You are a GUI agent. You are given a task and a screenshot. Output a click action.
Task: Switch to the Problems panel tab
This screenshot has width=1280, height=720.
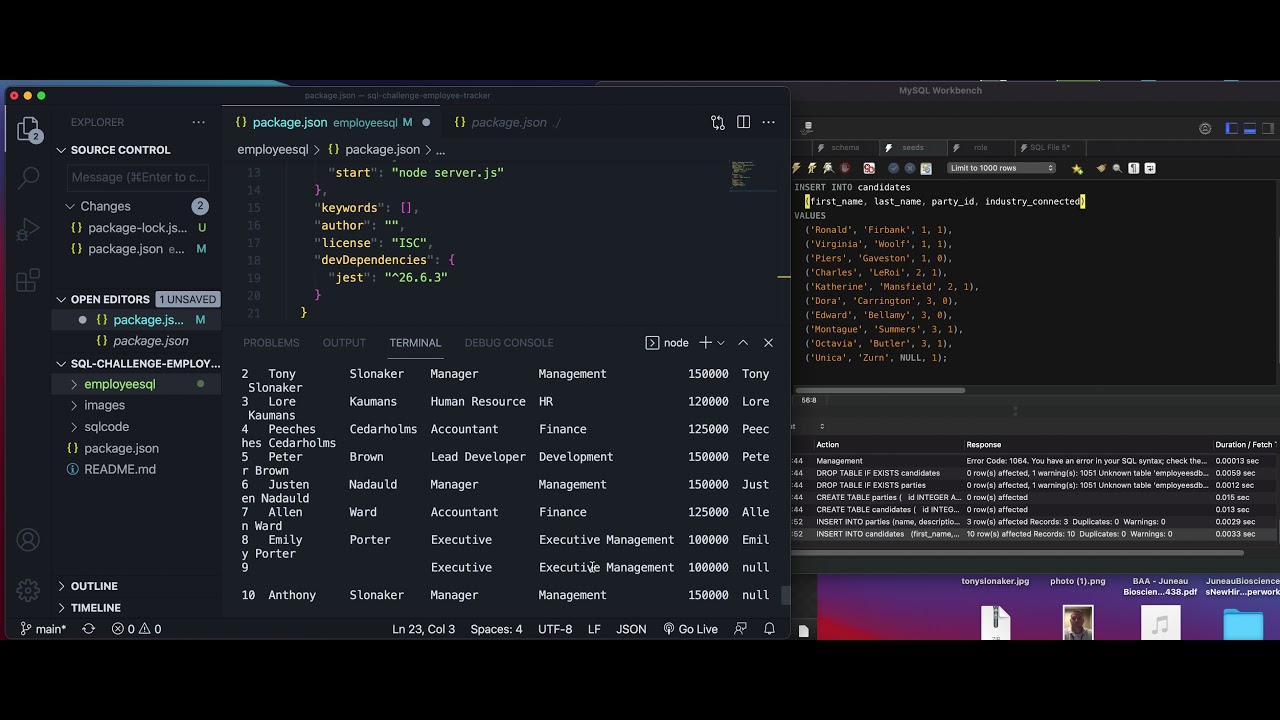(271, 342)
